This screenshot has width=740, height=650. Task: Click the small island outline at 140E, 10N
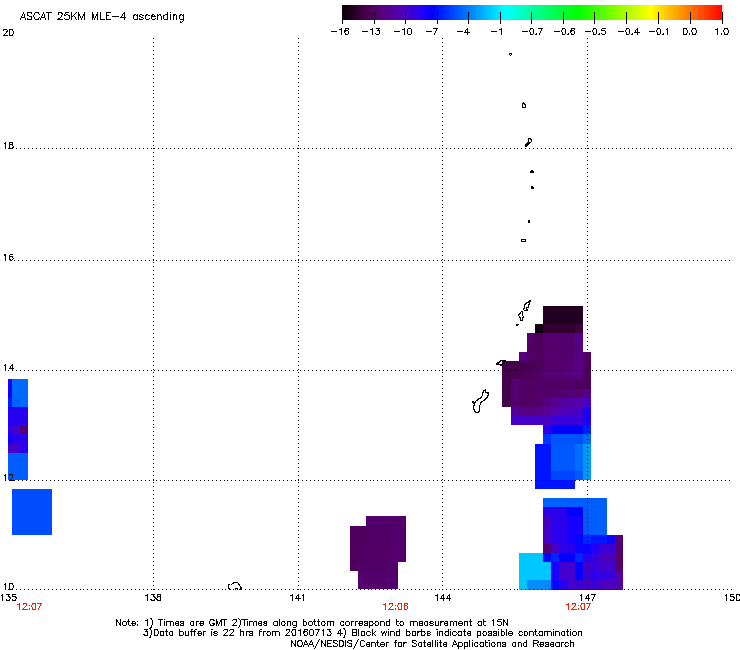tap(235, 586)
